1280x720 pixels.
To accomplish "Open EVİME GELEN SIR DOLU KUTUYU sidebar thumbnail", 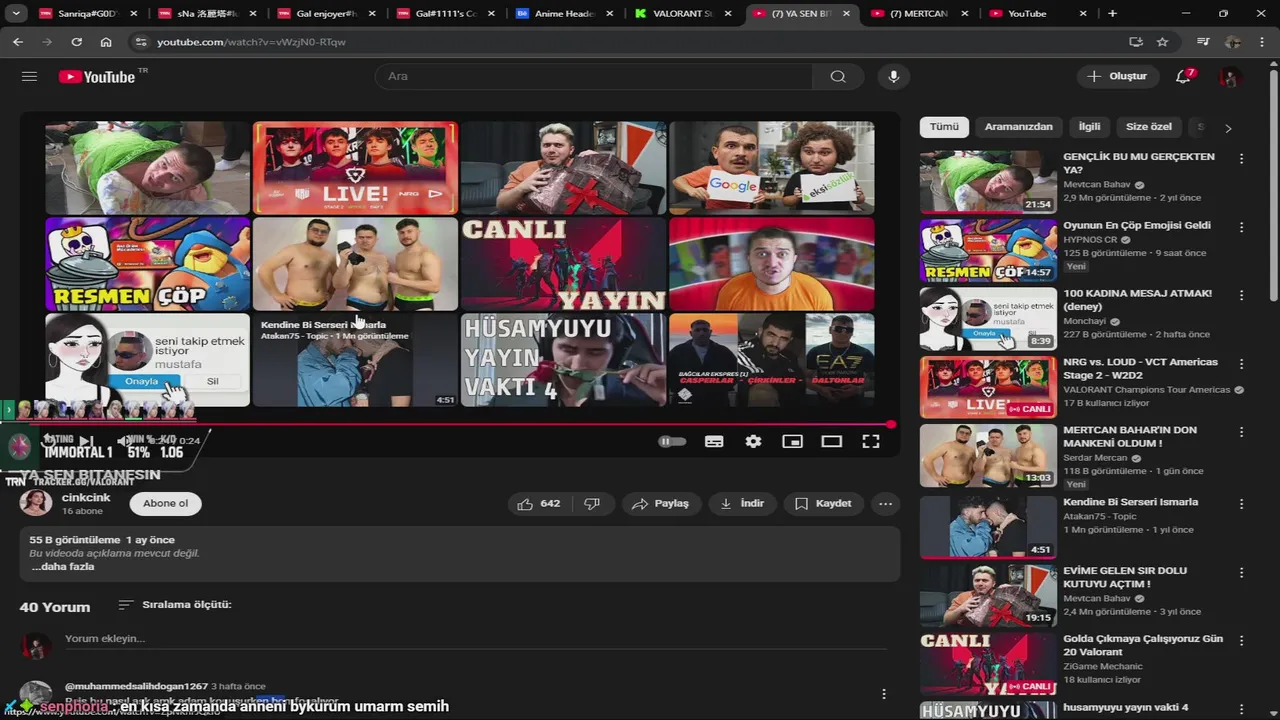I will (x=988, y=594).
